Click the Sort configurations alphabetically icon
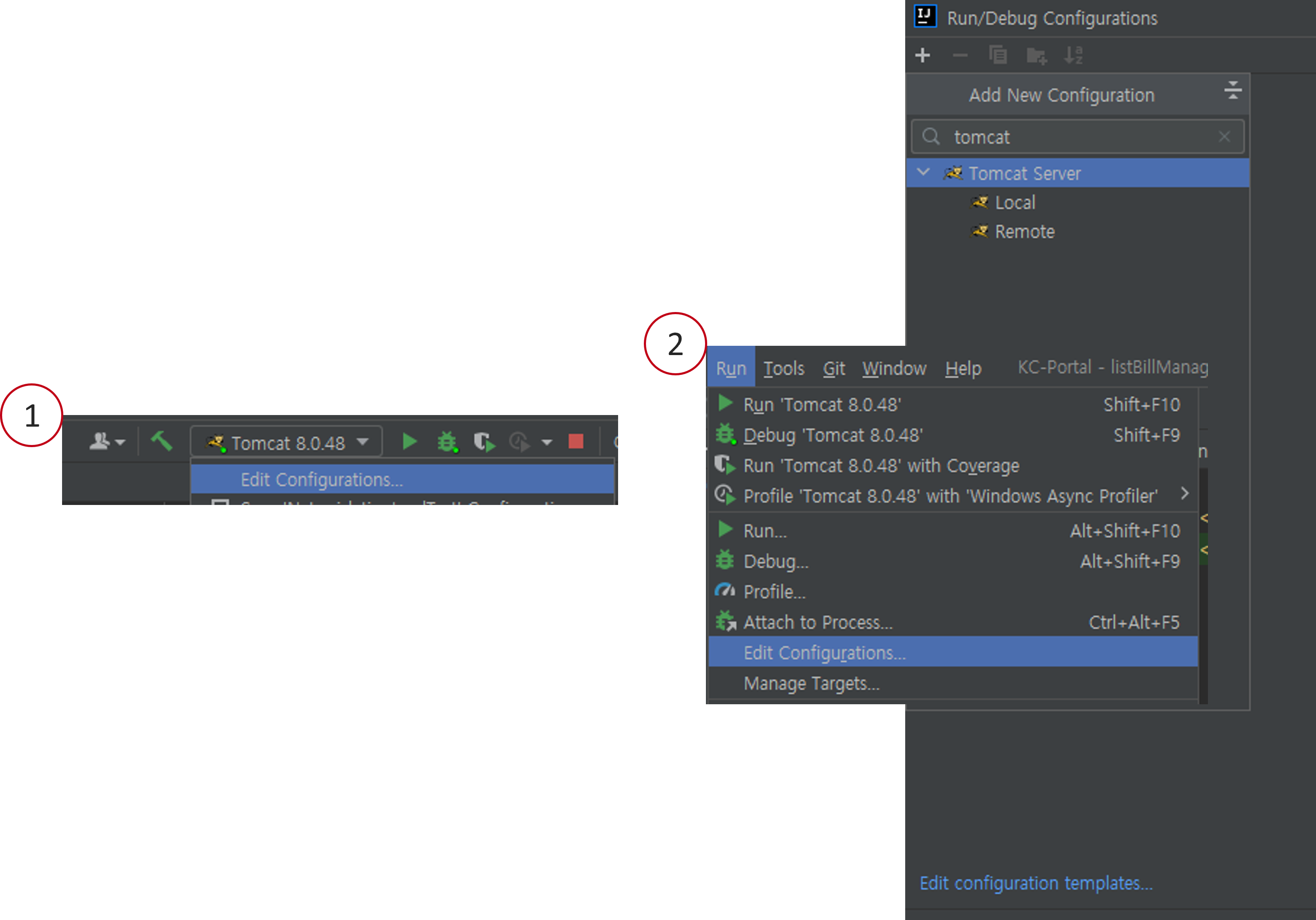Image resolution: width=1316 pixels, height=920 pixels. (x=1073, y=56)
